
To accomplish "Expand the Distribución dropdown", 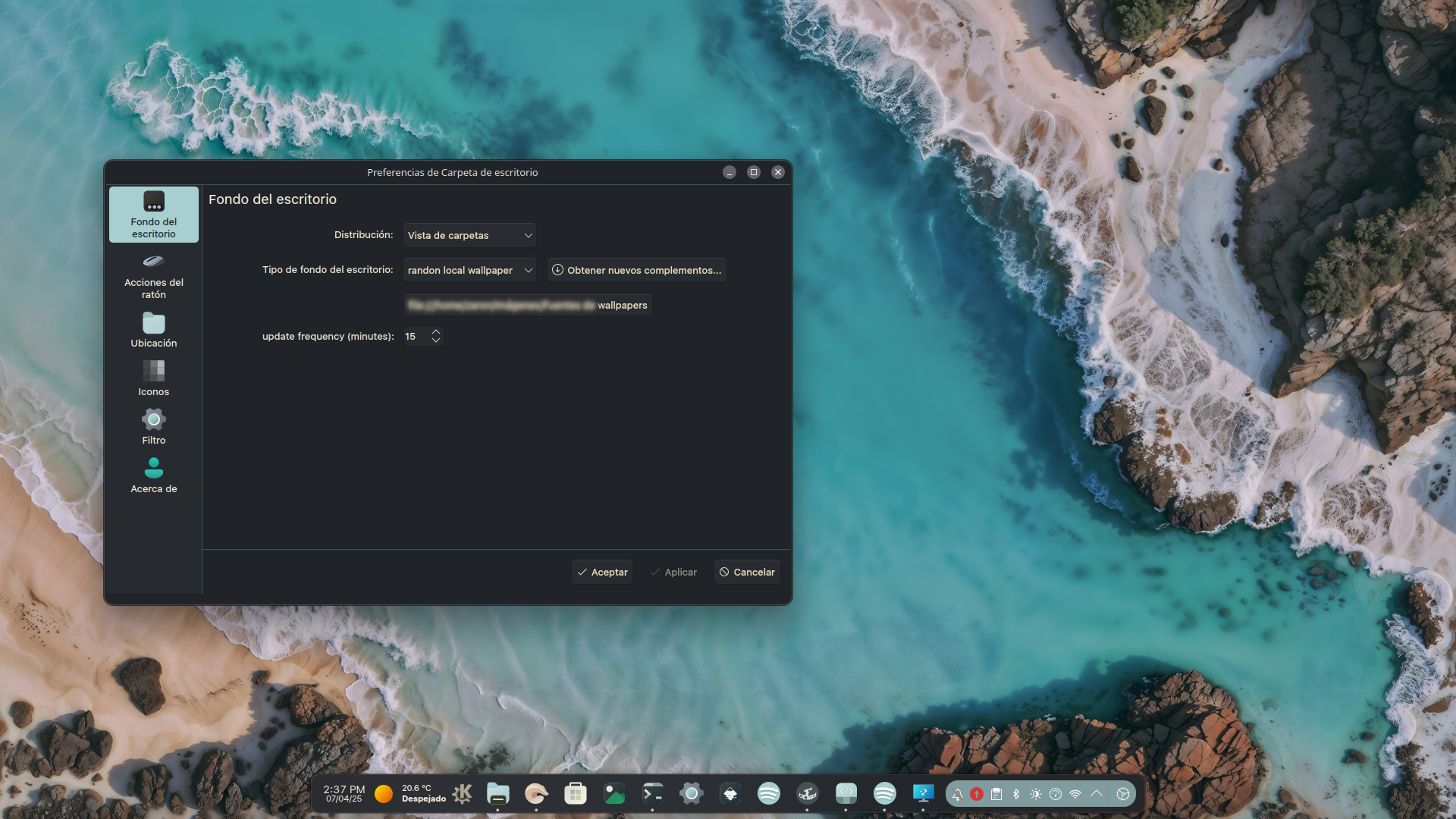I will pyautogui.click(x=469, y=235).
